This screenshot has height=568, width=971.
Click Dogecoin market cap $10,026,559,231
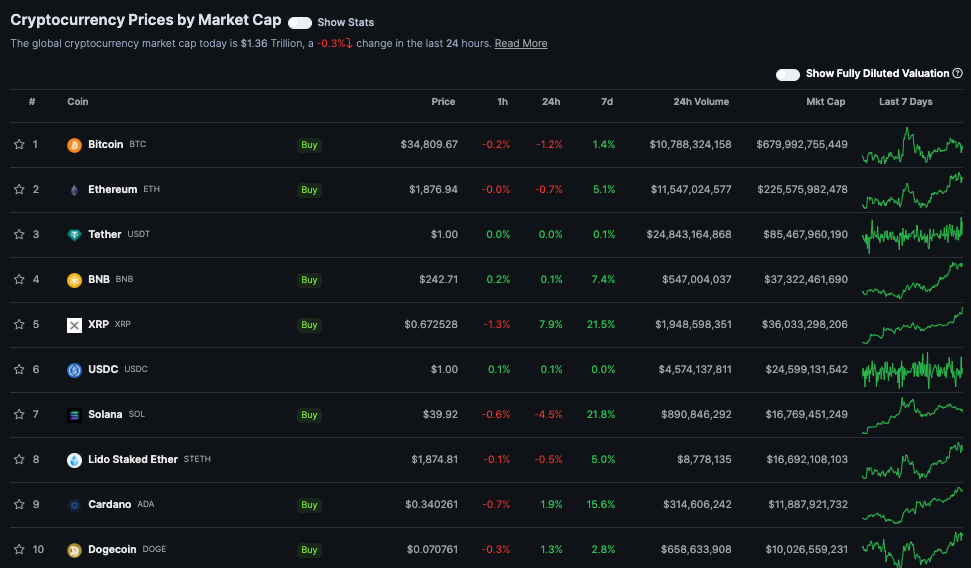pos(807,549)
